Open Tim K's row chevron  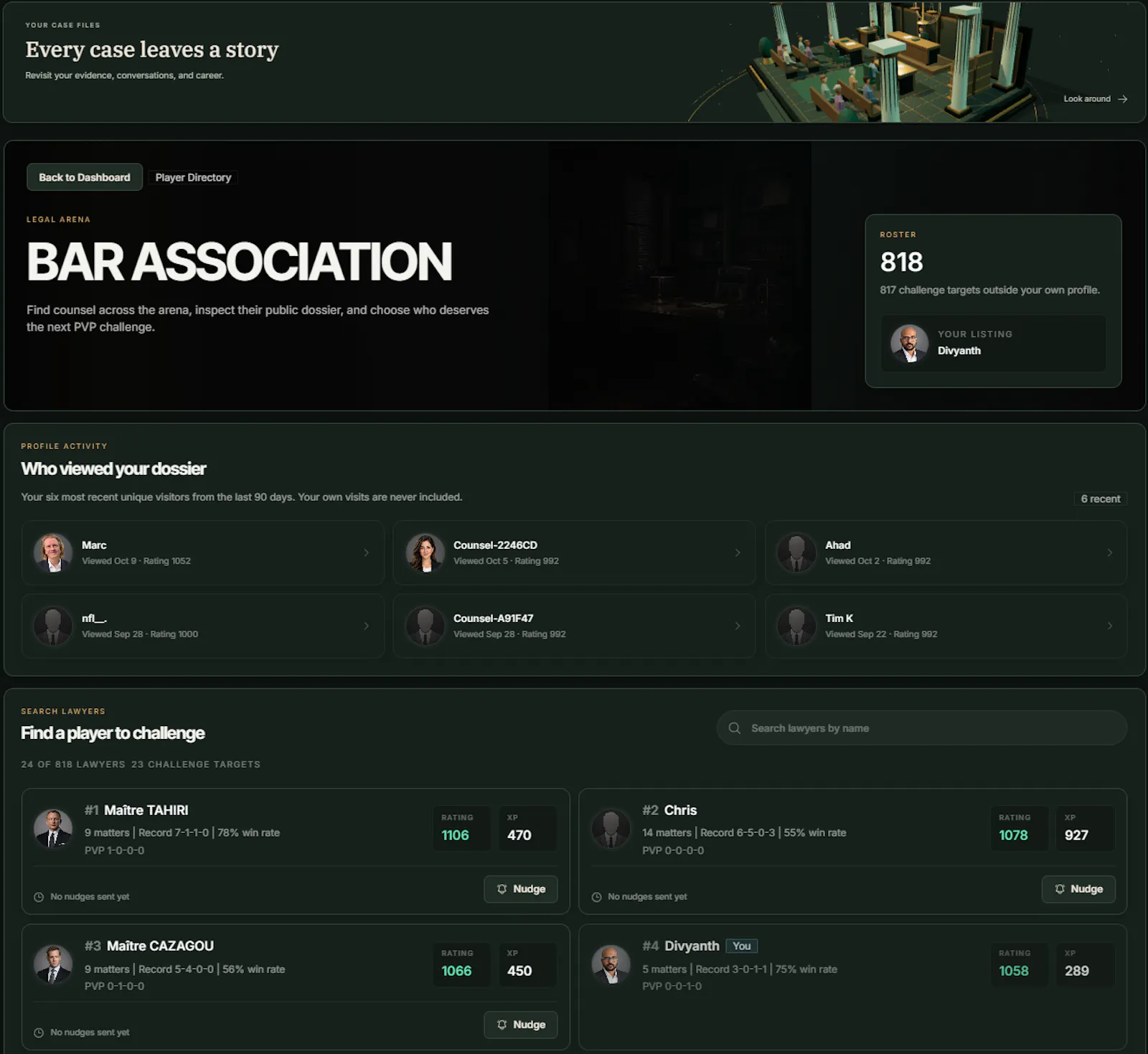[1109, 626]
